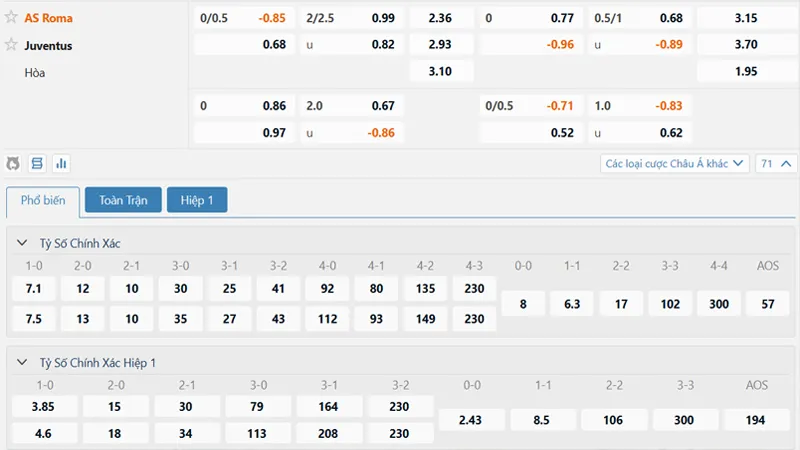Screen dimensions: 800x450
Task: Select the draw (Hòa) odds 3.10
Action: coord(440,72)
